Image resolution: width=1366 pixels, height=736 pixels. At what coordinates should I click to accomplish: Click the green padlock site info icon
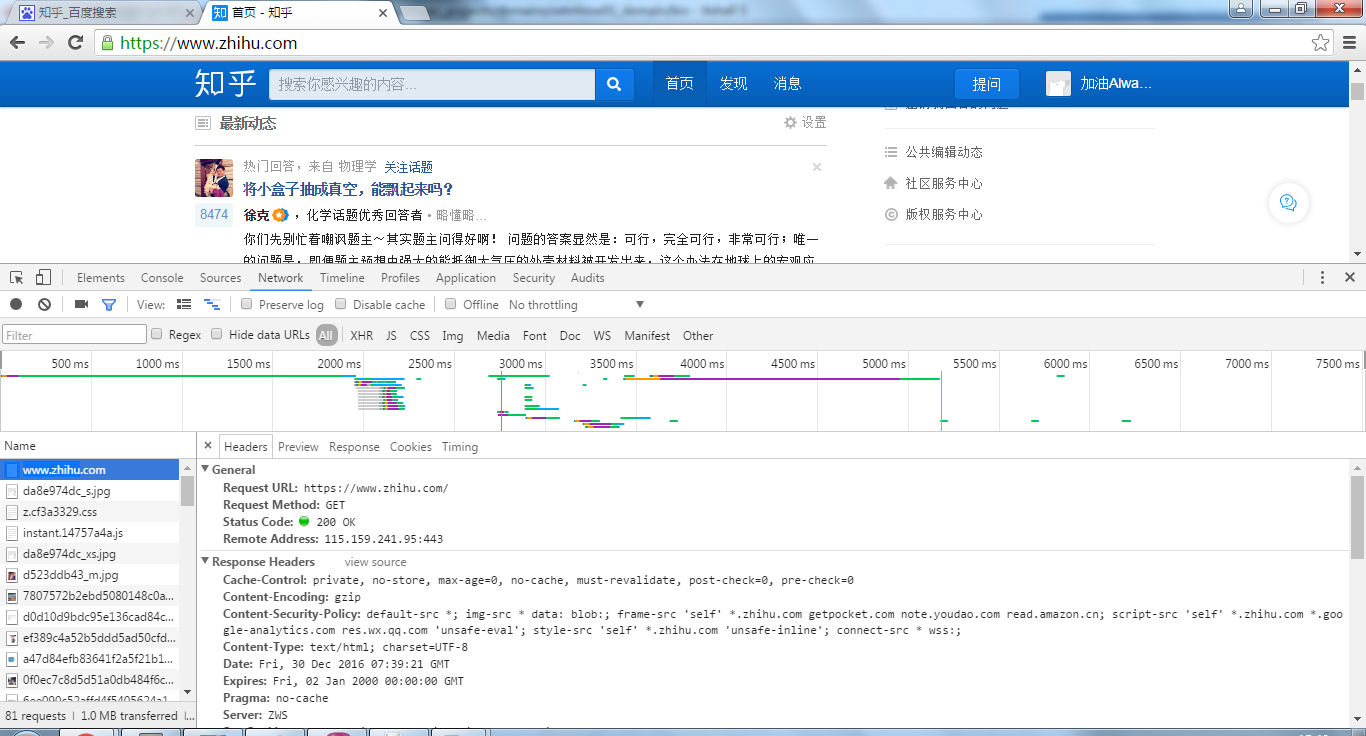pos(108,43)
